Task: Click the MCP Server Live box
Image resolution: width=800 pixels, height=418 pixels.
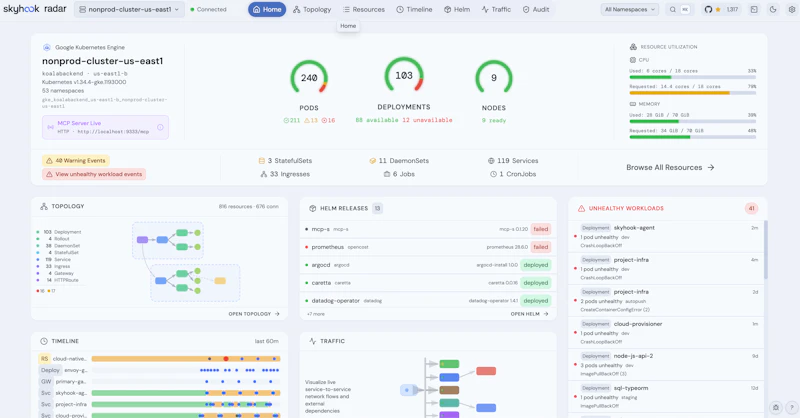Action: click(106, 127)
